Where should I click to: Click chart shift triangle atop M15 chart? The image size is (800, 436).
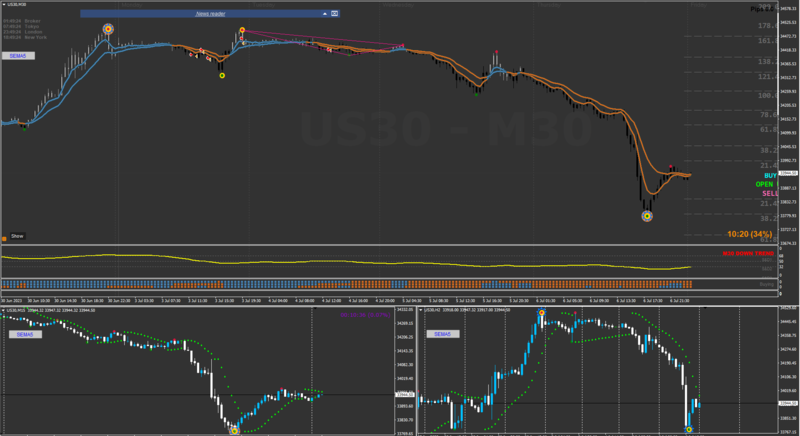[x=315, y=309]
